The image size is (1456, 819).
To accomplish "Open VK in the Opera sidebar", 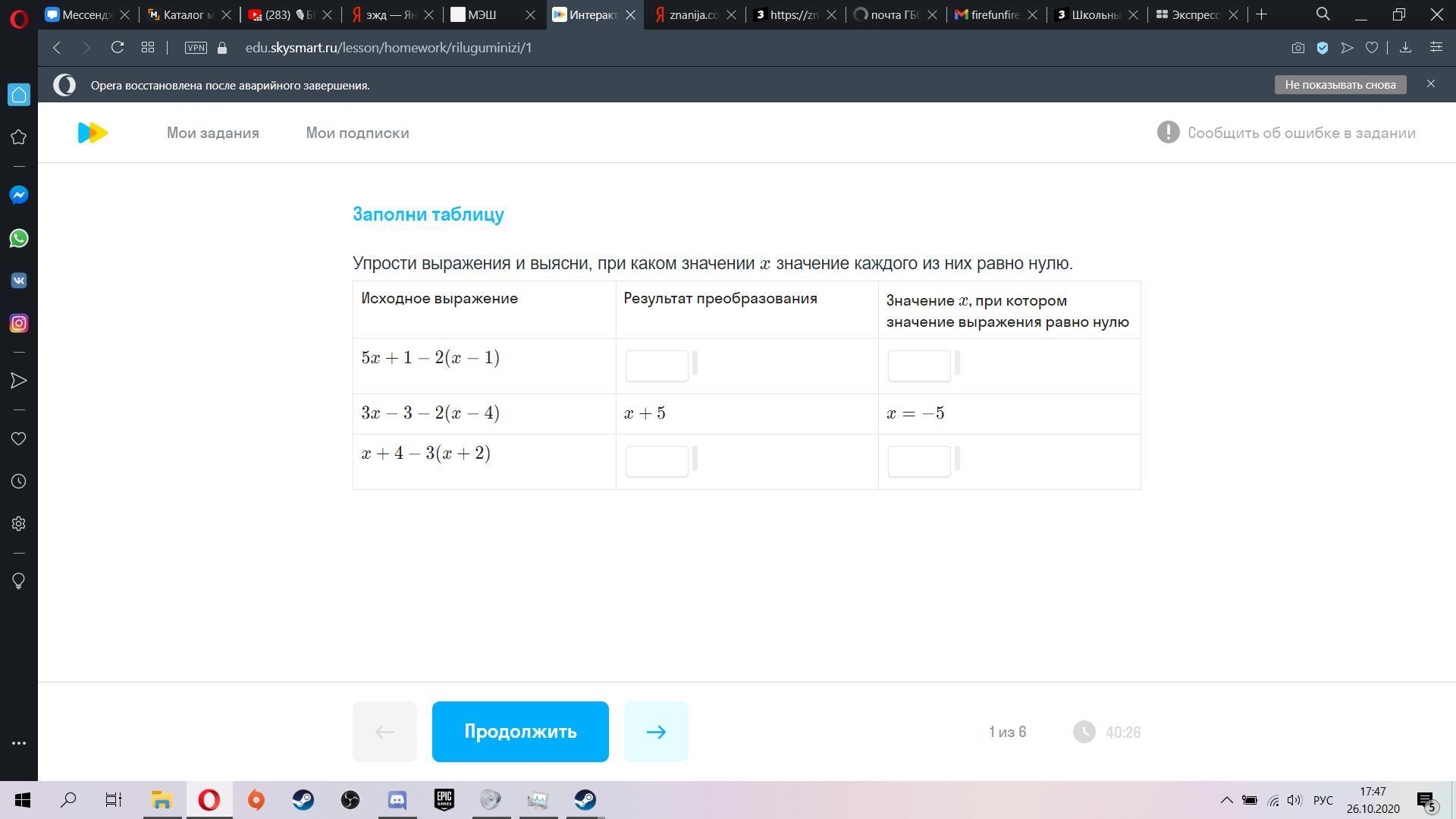I will (x=19, y=281).
